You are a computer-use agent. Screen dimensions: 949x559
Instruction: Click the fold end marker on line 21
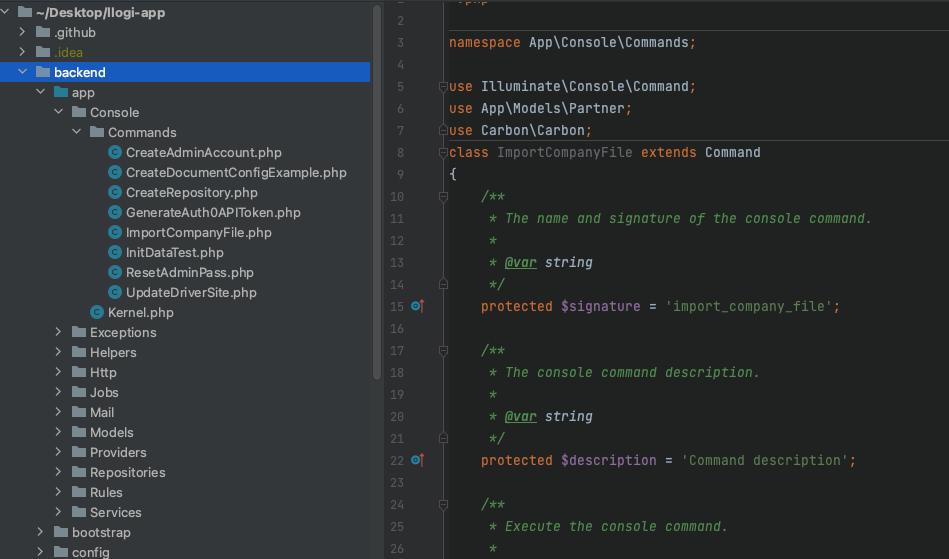click(x=443, y=438)
